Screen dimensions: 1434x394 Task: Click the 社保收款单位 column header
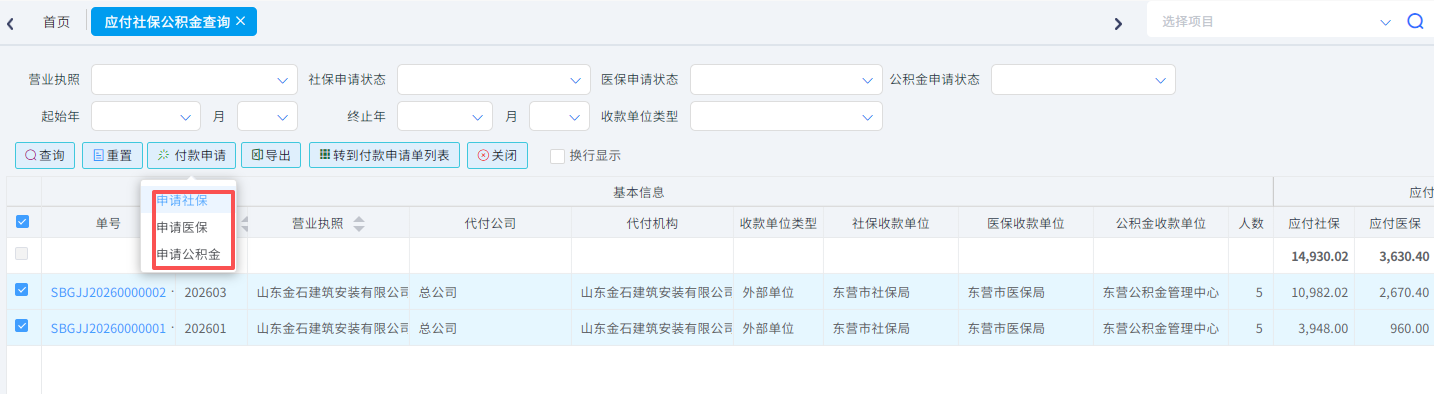tap(891, 223)
